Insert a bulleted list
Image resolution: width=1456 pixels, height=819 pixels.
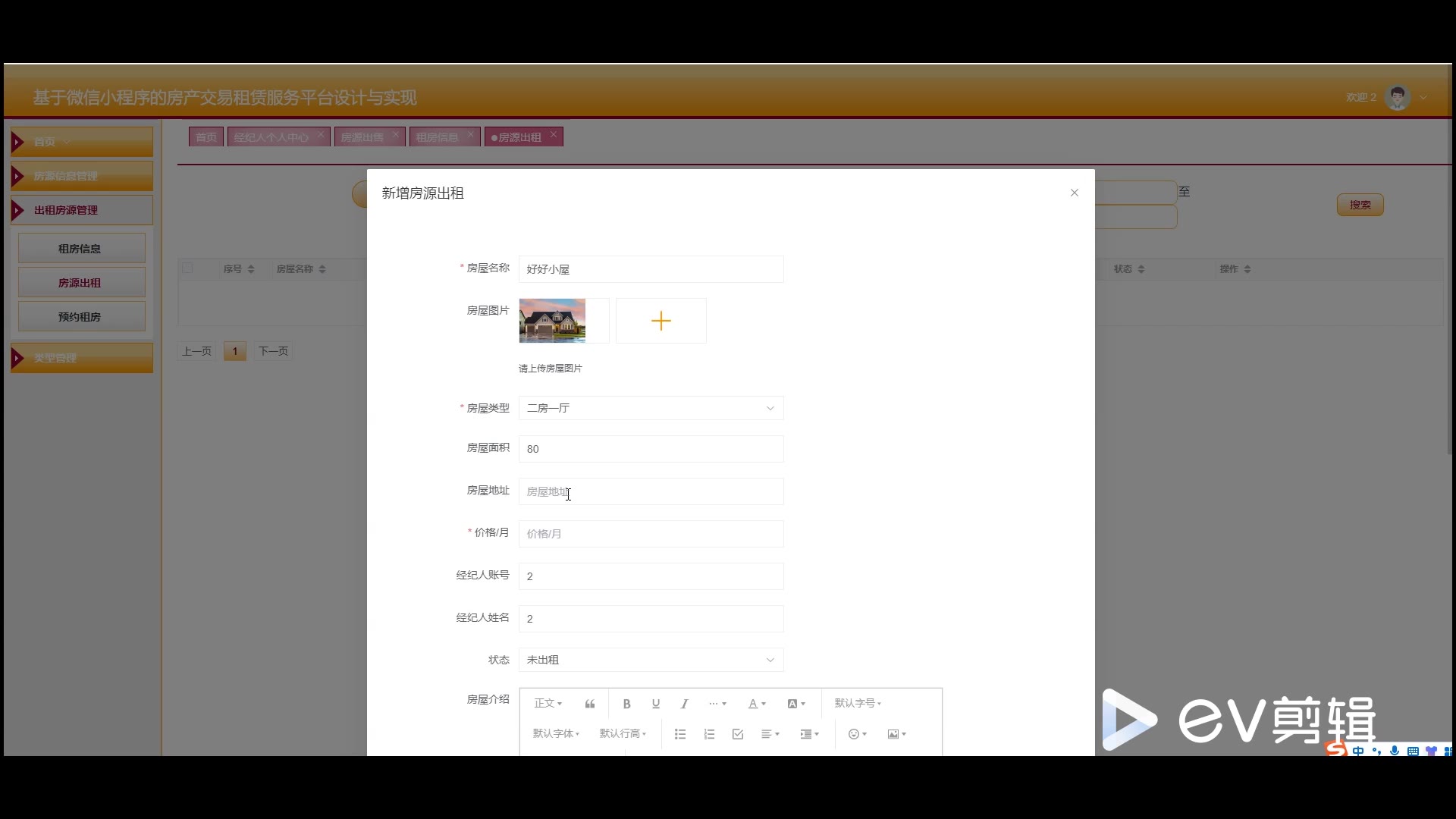pyautogui.click(x=680, y=734)
